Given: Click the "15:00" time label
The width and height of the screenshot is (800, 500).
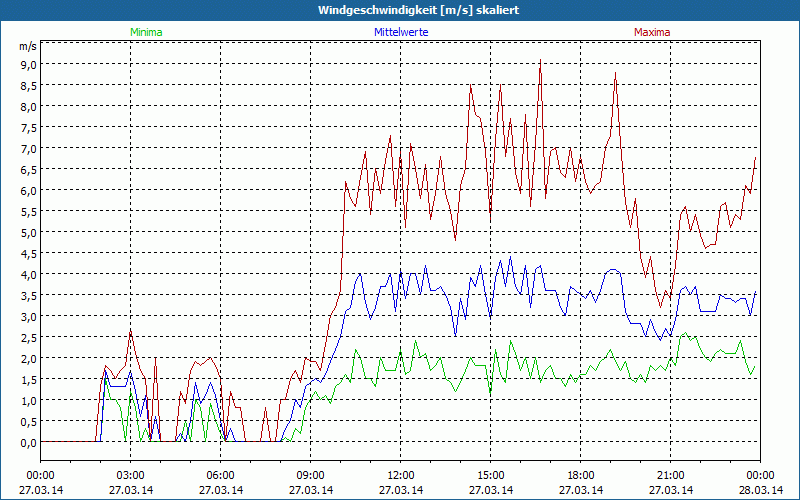Looking at the screenshot, I should tap(491, 476).
